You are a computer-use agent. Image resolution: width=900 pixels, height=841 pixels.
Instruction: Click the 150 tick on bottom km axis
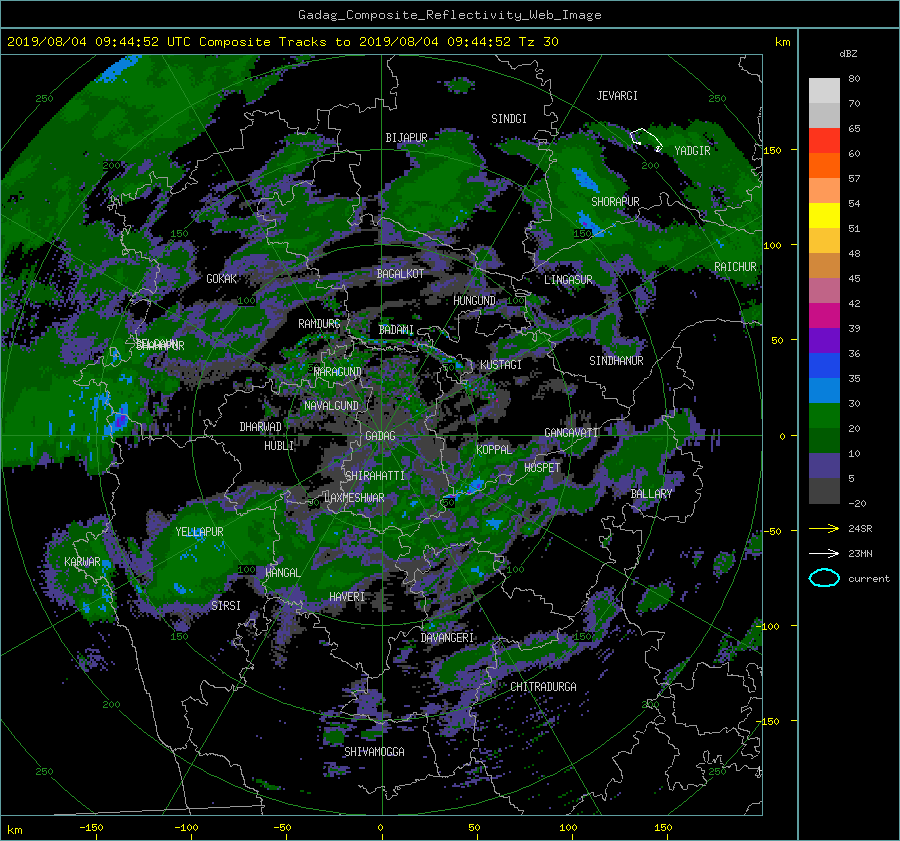tap(663, 828)
